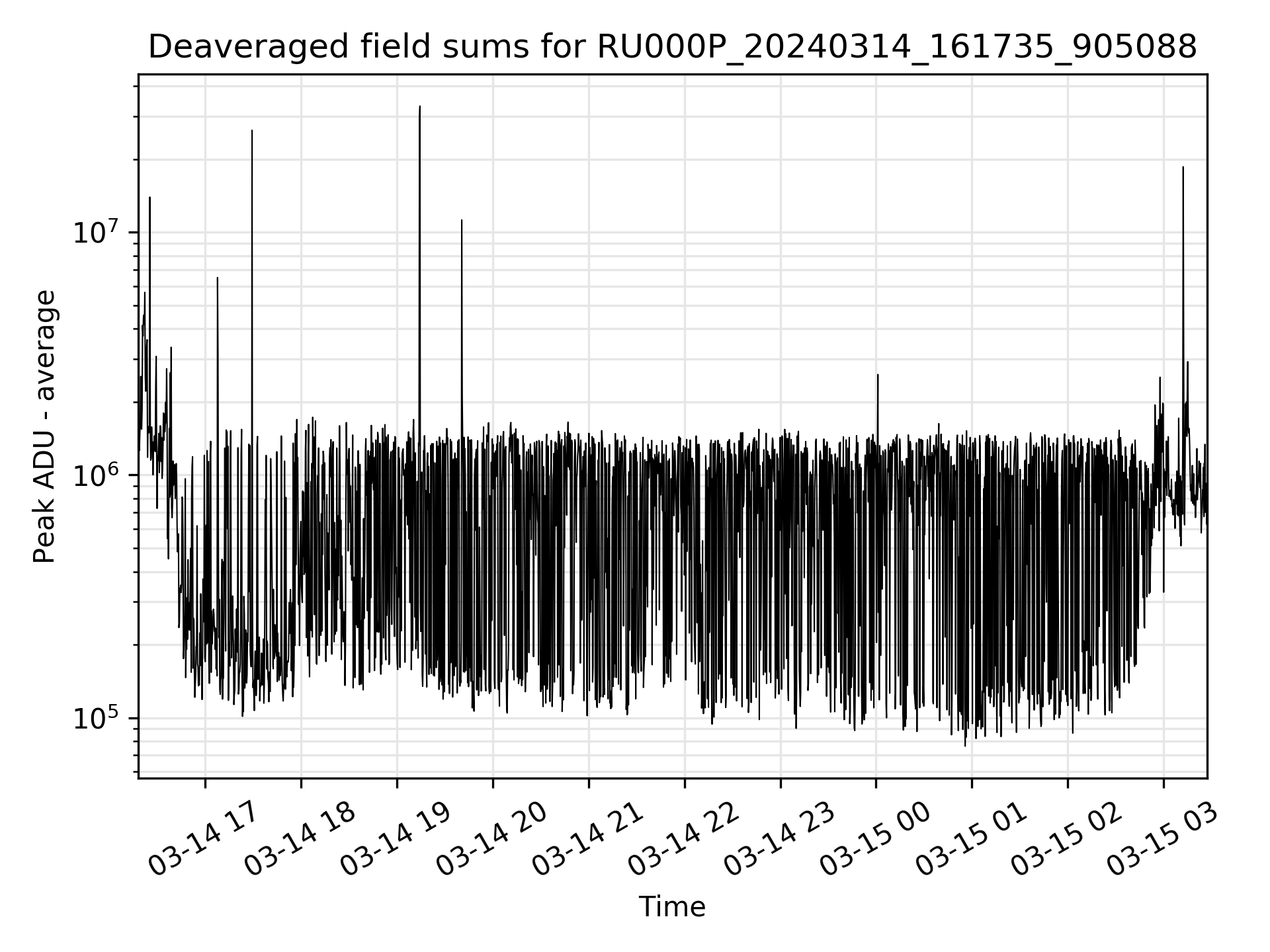Click the x-axis tick label '03-15 03'
Screen dimensions: 1270x952
[x=1162, y=839]
